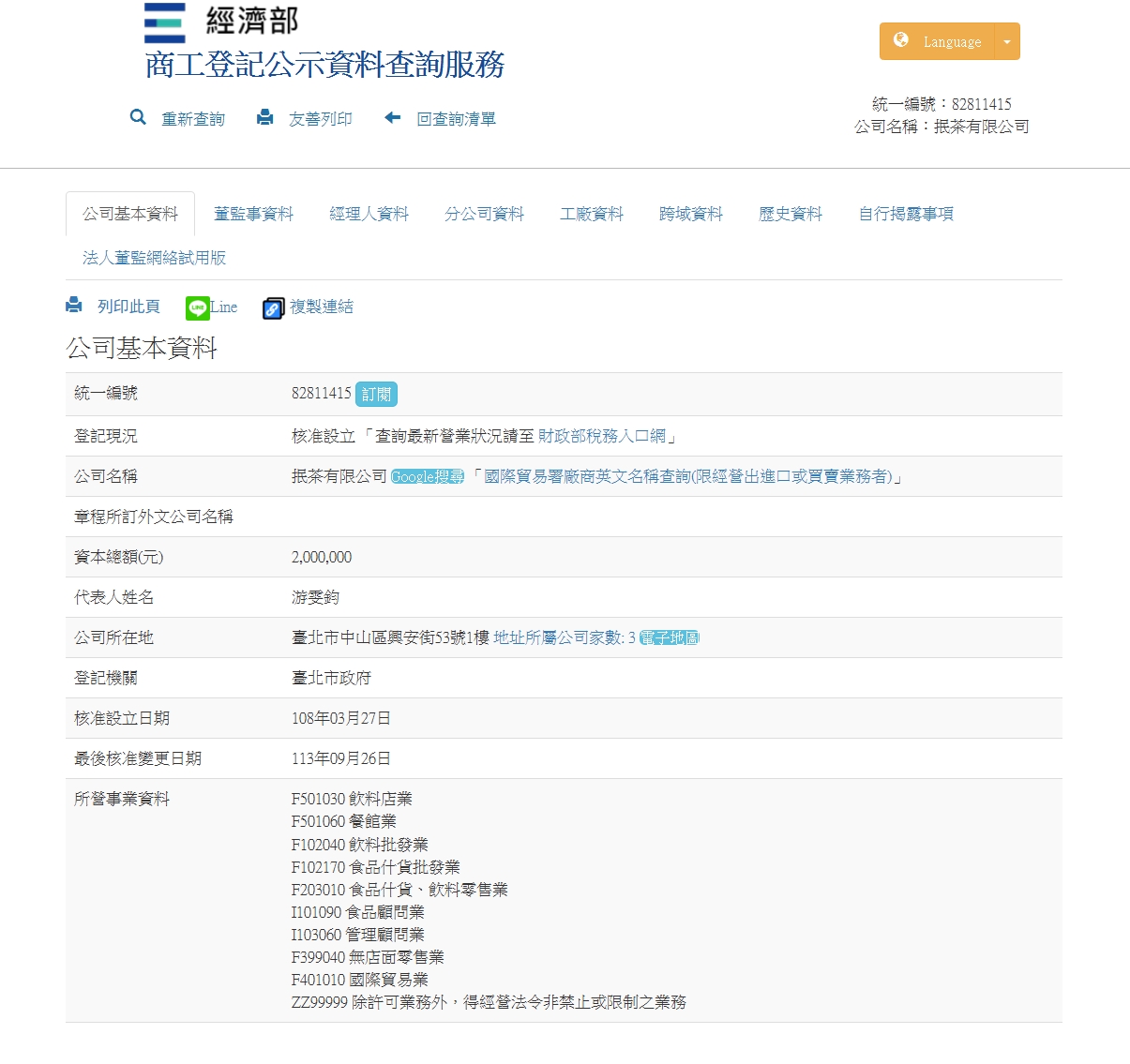Click the F102170 食品什貨批發業 entry
This screenshot has height=1064, width=1130.
(376, 867)
